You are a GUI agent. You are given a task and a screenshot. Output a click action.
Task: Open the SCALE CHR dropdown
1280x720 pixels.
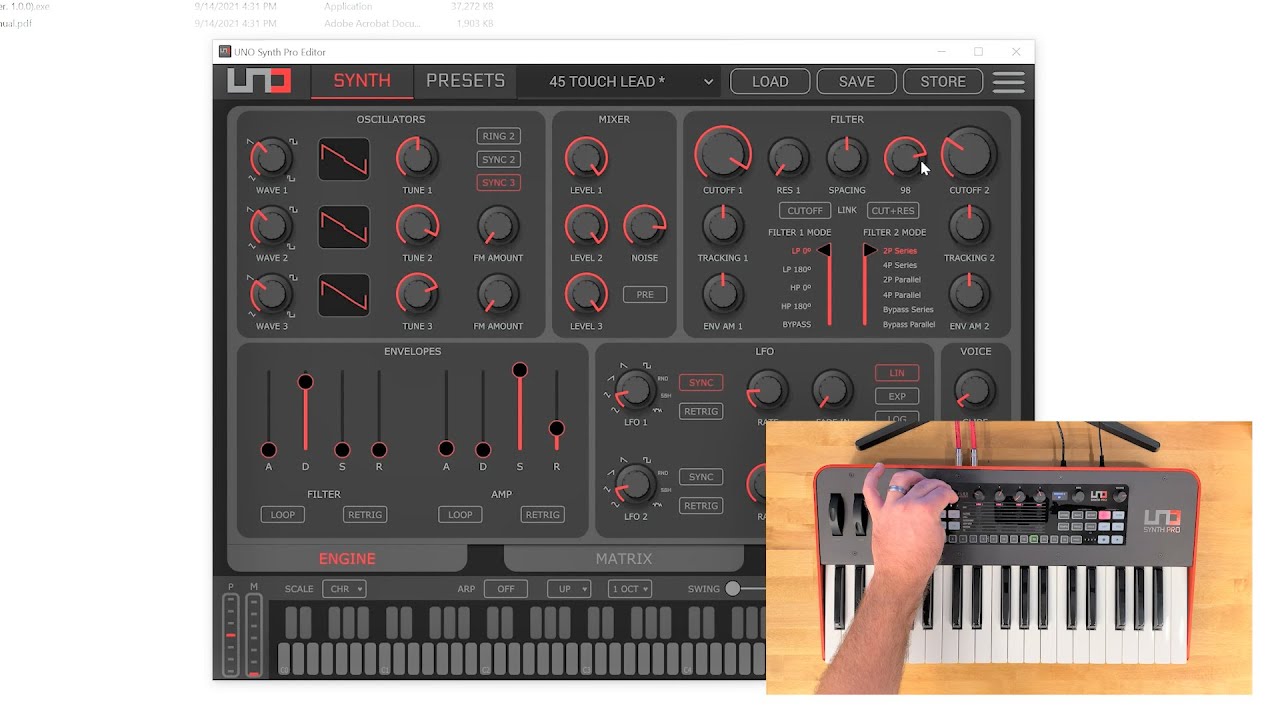pyautogui.click(x=344, y=589)
